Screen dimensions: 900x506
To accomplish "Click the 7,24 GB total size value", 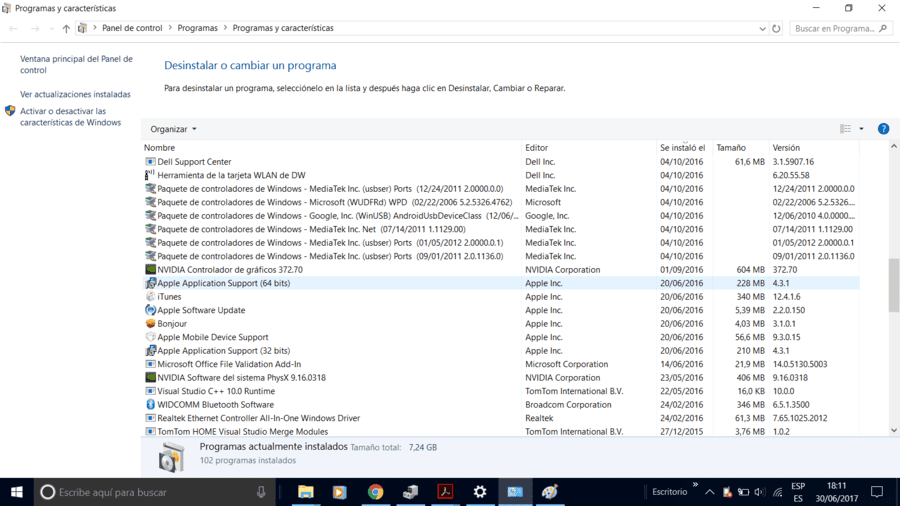I will click(x=423, y=447).
